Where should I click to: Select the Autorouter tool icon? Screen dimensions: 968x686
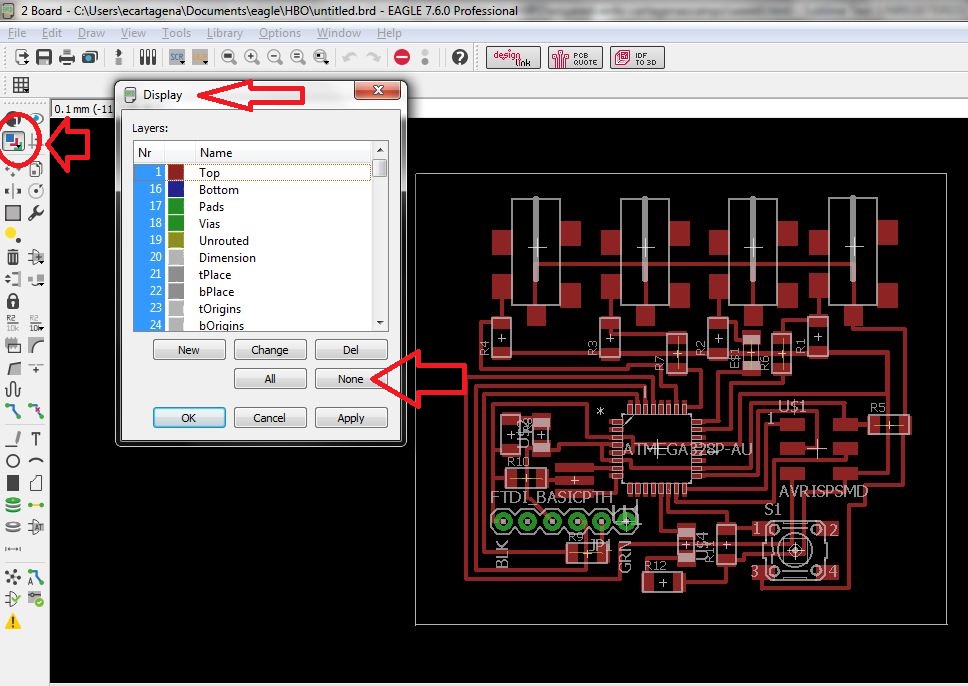(36, 577)
